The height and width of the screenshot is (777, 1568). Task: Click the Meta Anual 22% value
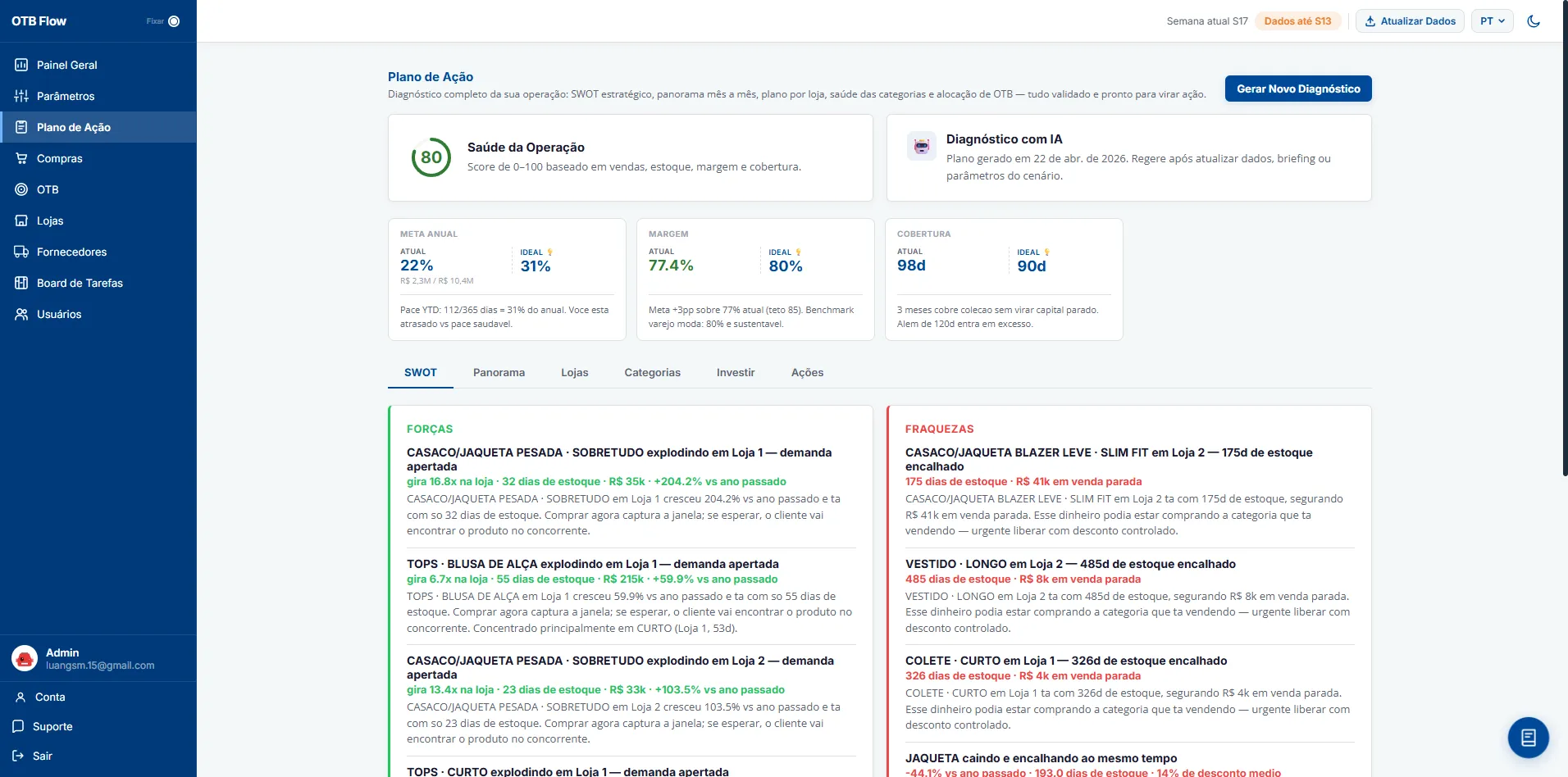pyautogui.click(x=417, y=266)
